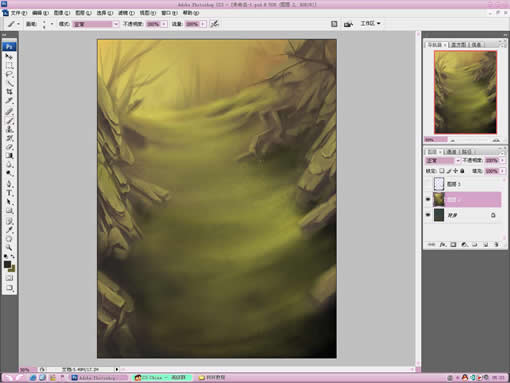Switch to the 直方图 tab
The width and height of the screenshot is (510, 383).
[458, 45]
